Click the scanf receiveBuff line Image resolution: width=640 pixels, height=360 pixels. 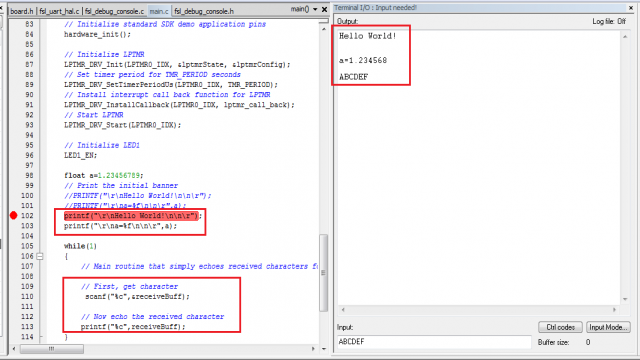[137, 297]
